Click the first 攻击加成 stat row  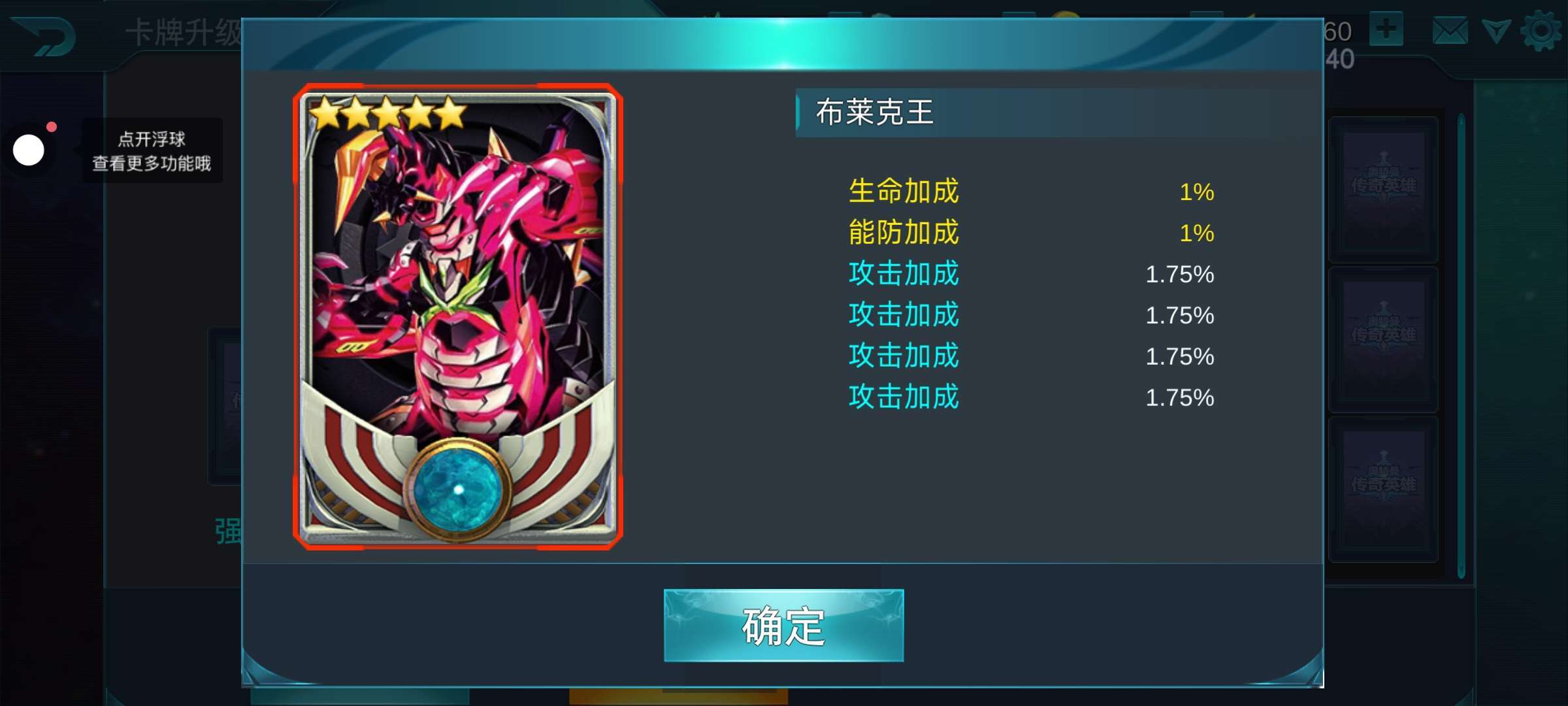point(1031,274)
